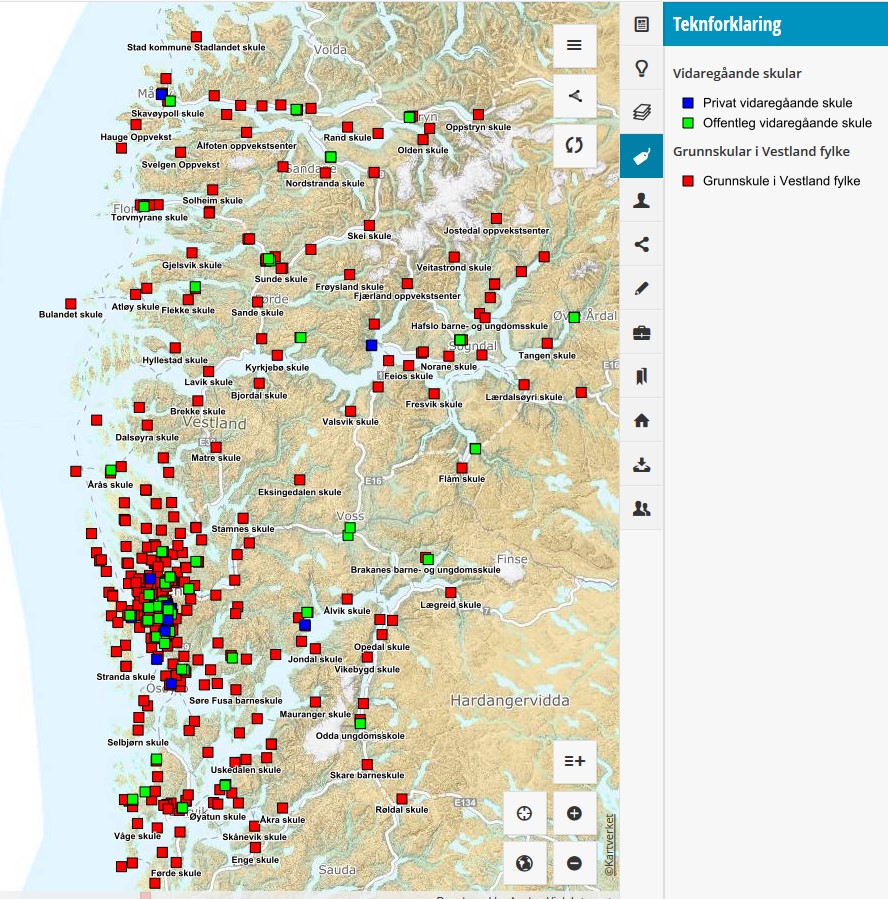Open the pencil drawing tool tab

[641, 288]
